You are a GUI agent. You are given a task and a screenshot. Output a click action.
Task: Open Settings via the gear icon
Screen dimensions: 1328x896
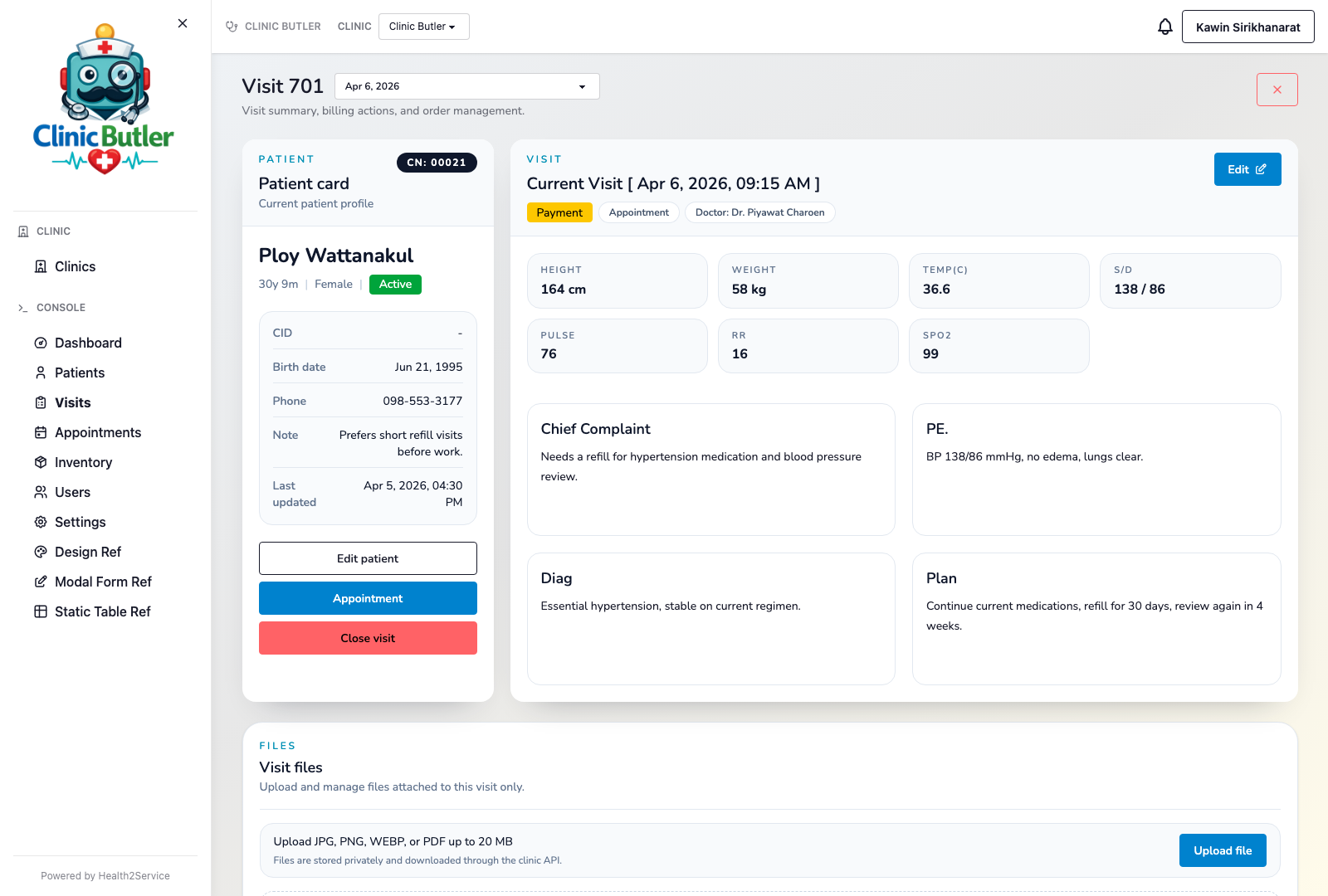41,522
